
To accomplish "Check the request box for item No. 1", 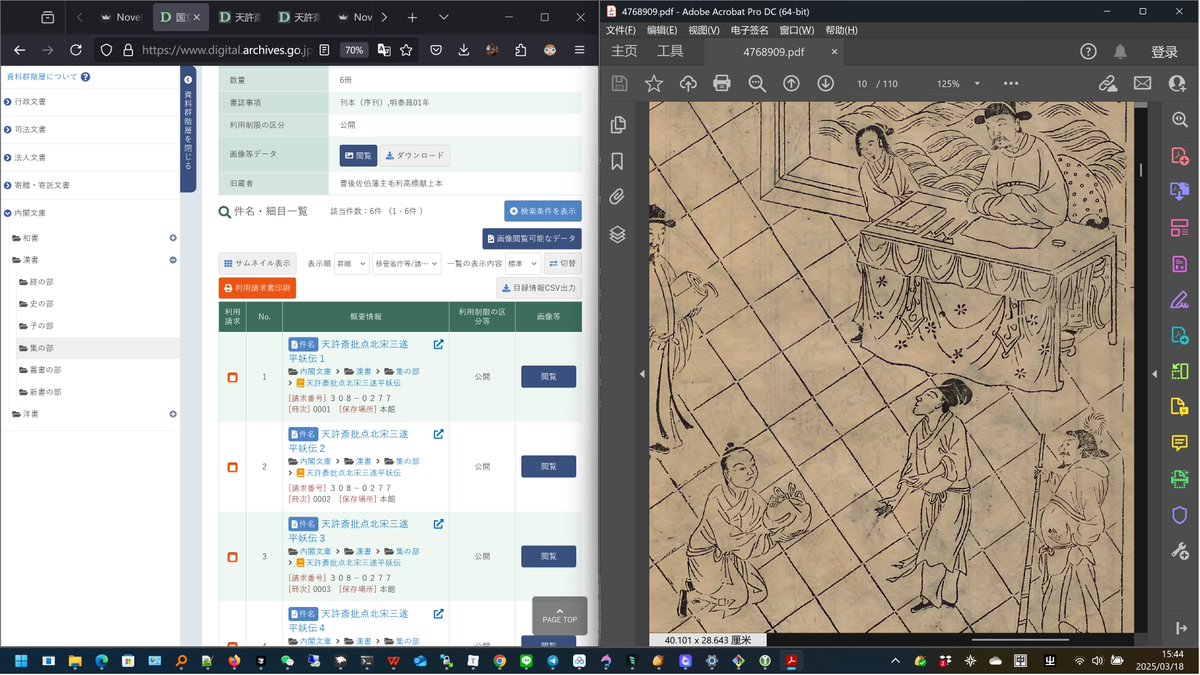I will pos(232,377).
